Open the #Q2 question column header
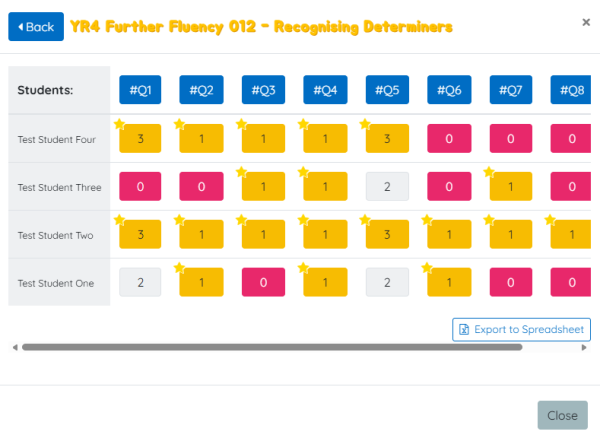This screenshot has width=600, height=441. point(201,90)
